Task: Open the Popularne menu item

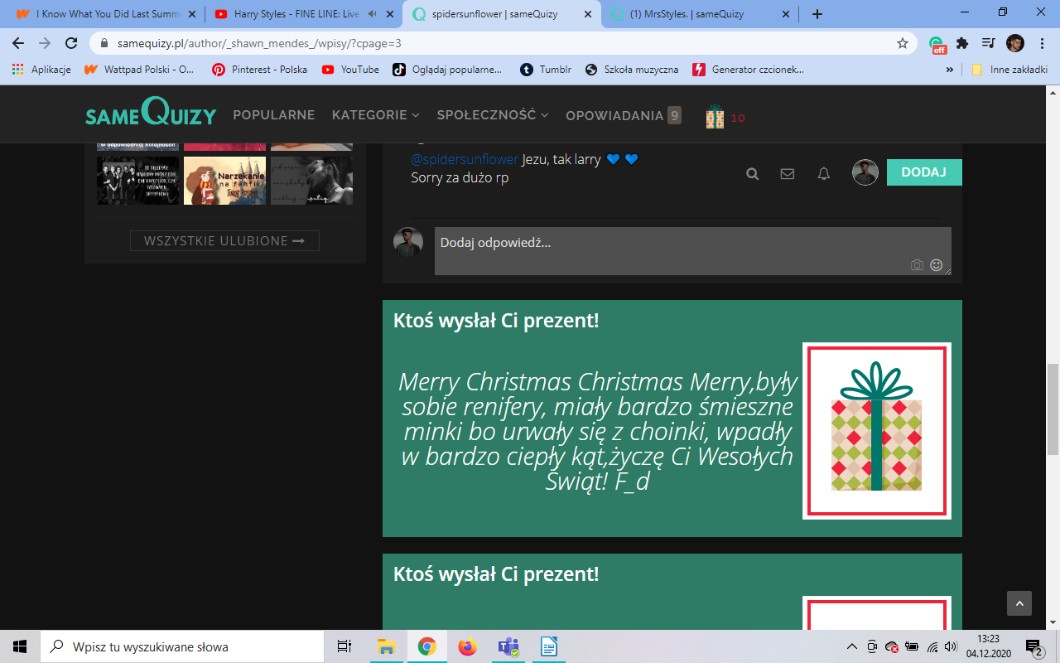Action: 273,115
